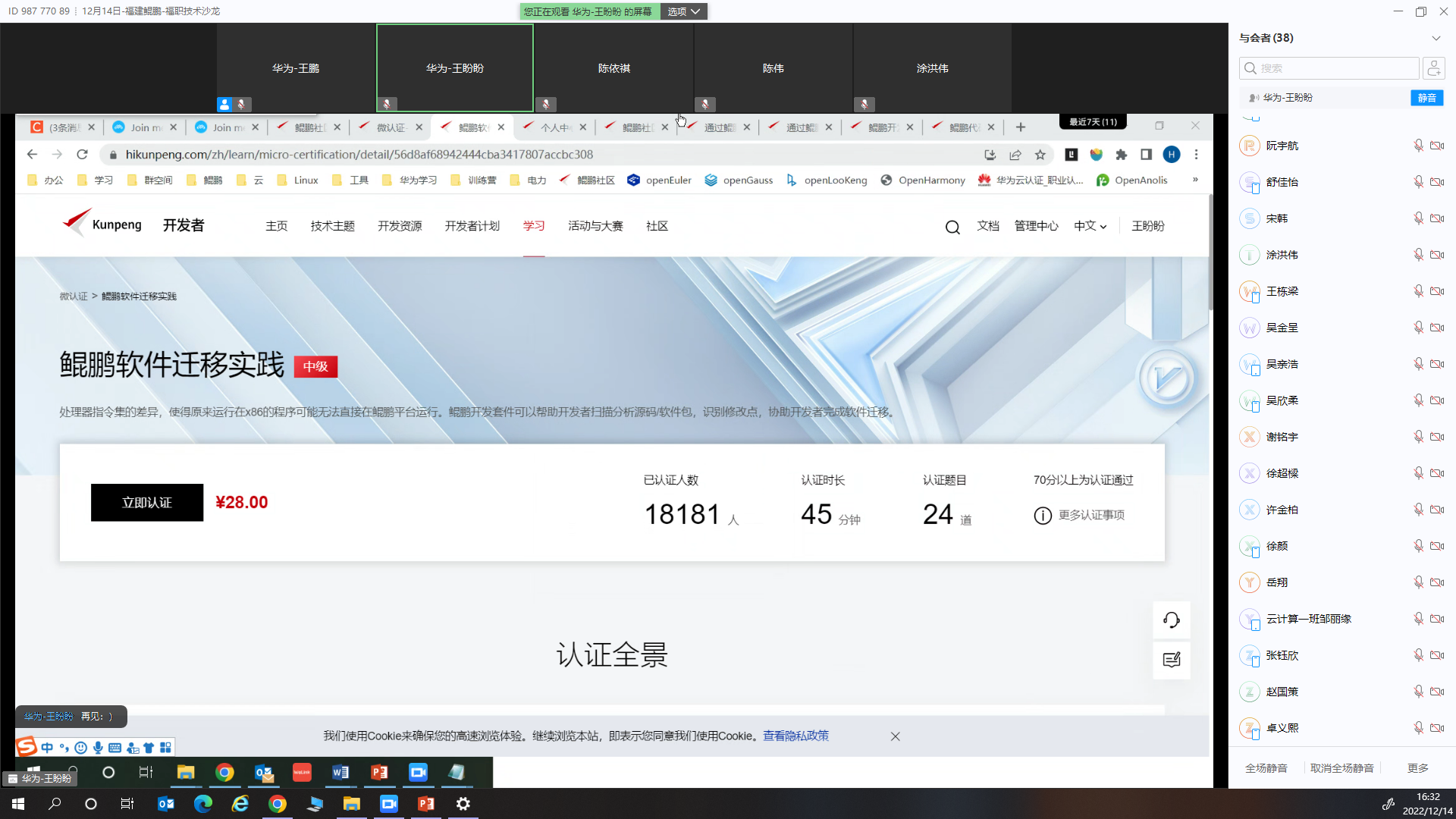Open Tencent Meeting in taskbar

click(x=389, y=804)
